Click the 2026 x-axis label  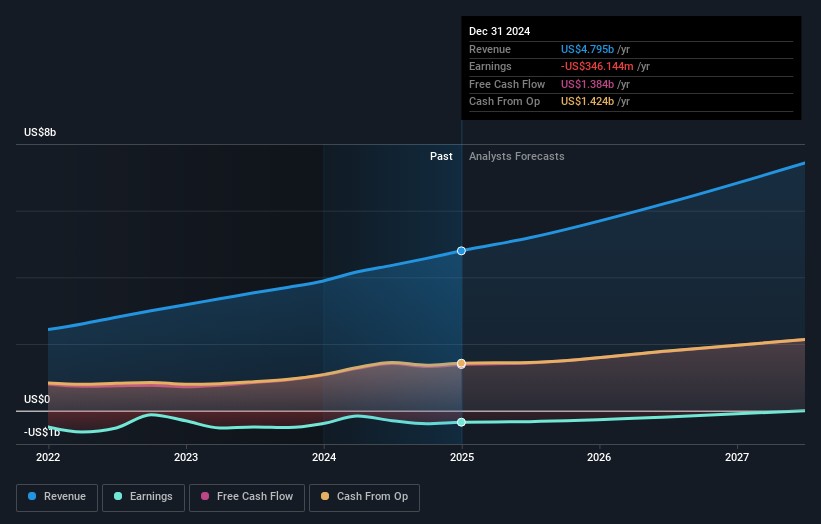click(x=599, y=458)
